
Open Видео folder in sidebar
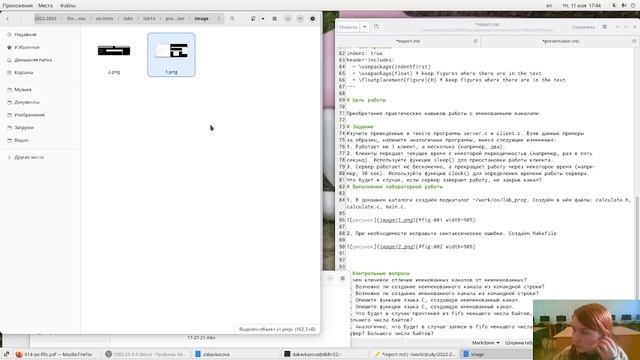point(21,140)
